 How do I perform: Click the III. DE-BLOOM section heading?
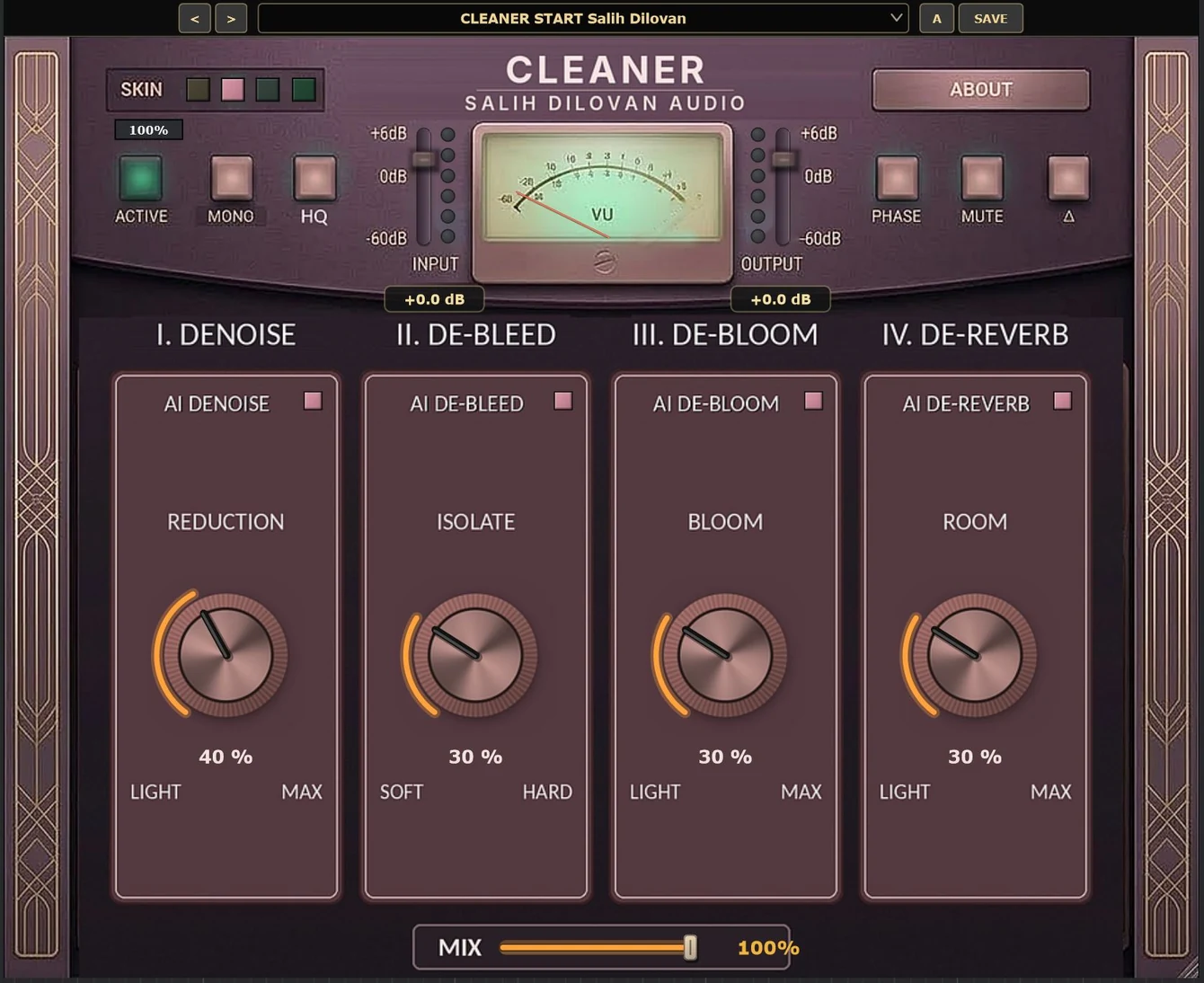tap(725, 335)
